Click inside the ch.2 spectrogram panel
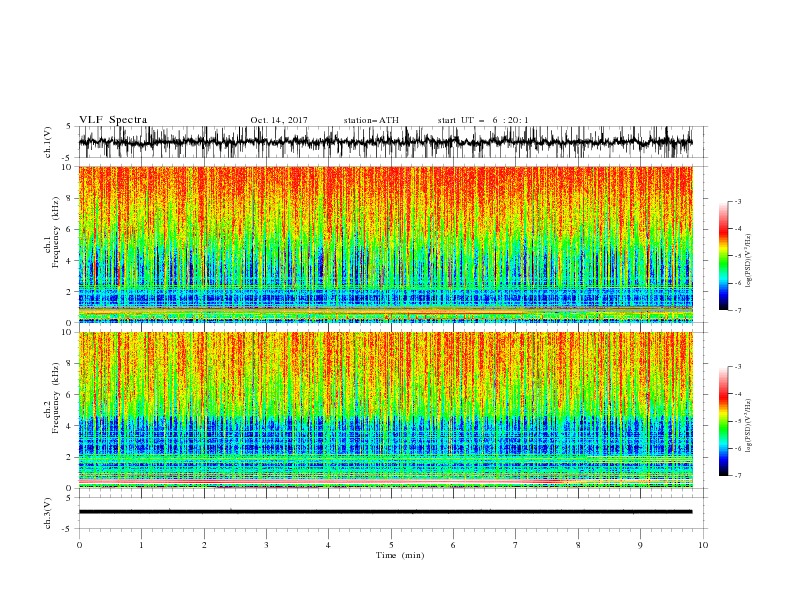The height and width of the screenshot is (612, 792). (385, 410)
